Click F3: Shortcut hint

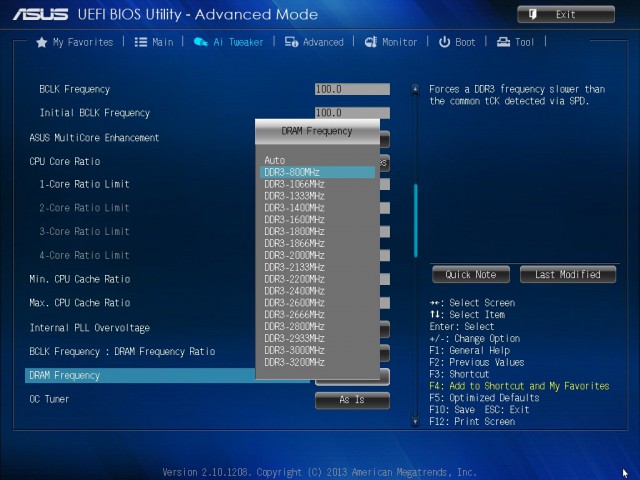point(459,374)
